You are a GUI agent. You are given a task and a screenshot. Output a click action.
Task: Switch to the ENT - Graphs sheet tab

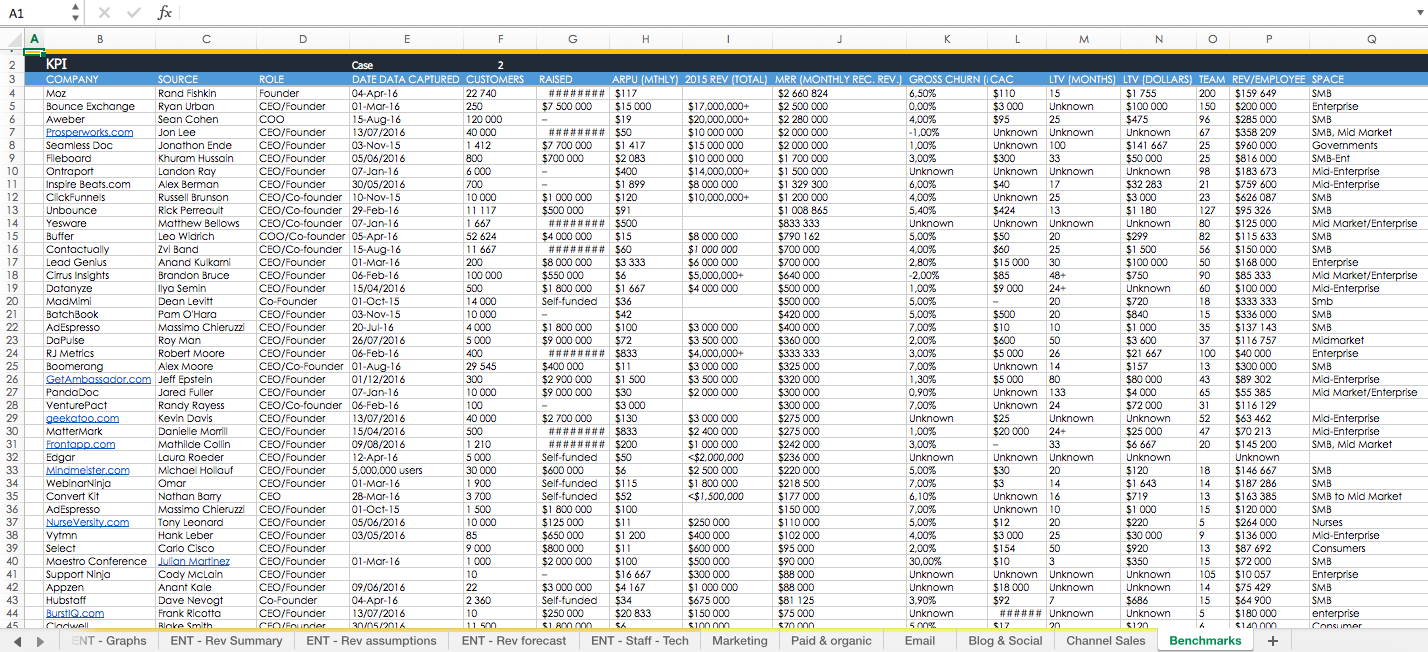click(109, 641)
